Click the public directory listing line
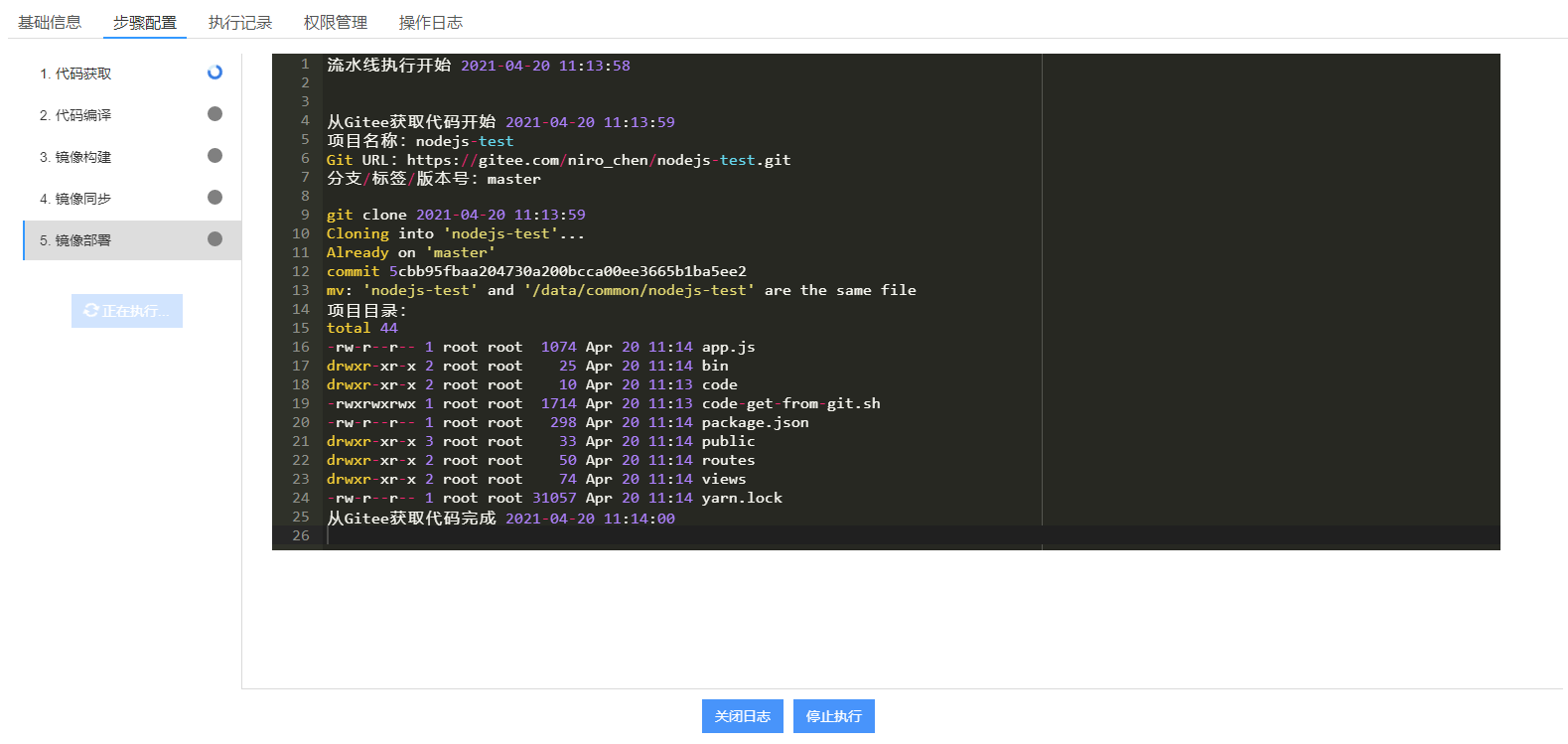 (x=541, y=441)
